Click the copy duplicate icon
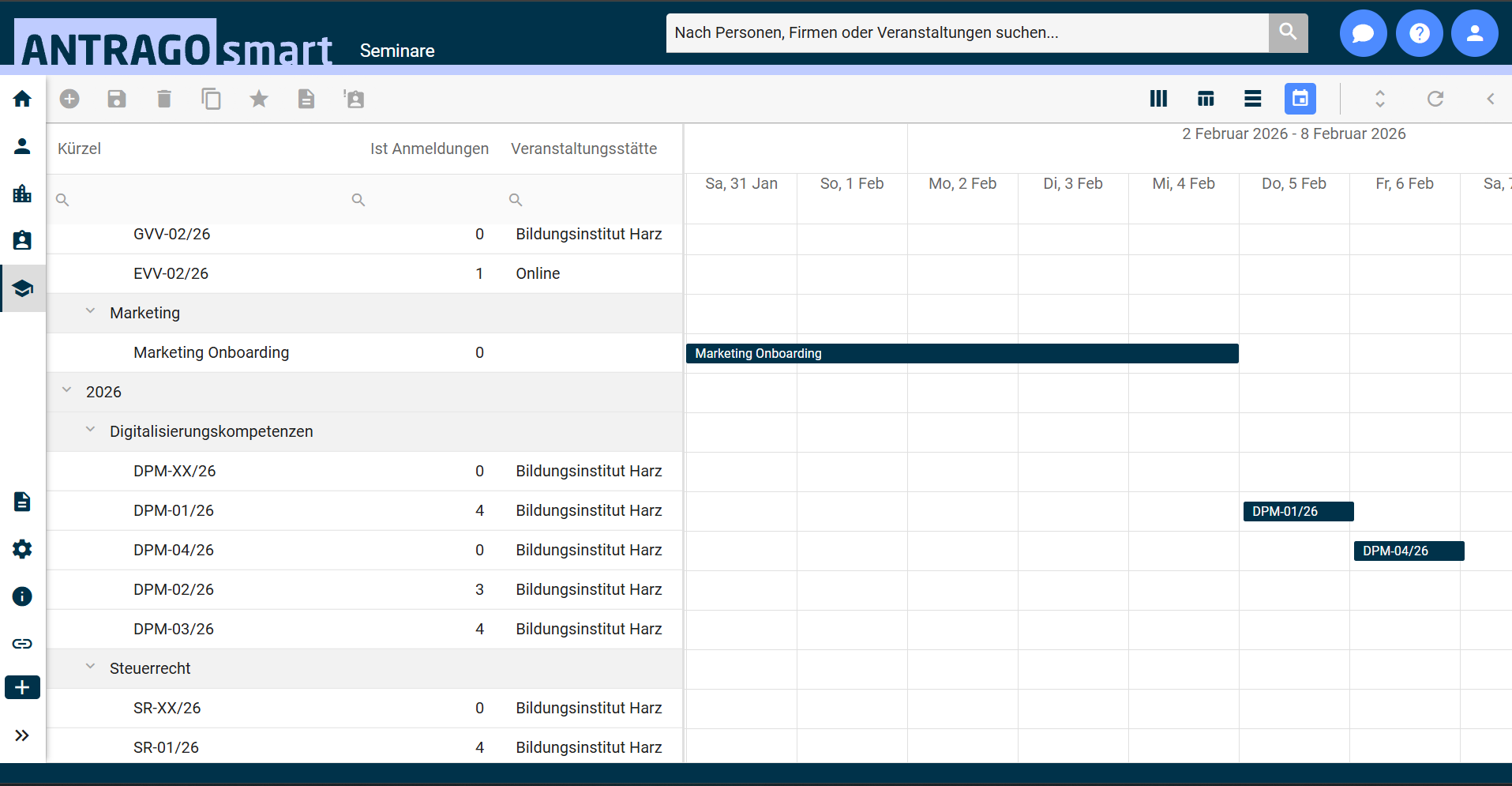The width and height of the screenshot is (1512, 786). 212,99
